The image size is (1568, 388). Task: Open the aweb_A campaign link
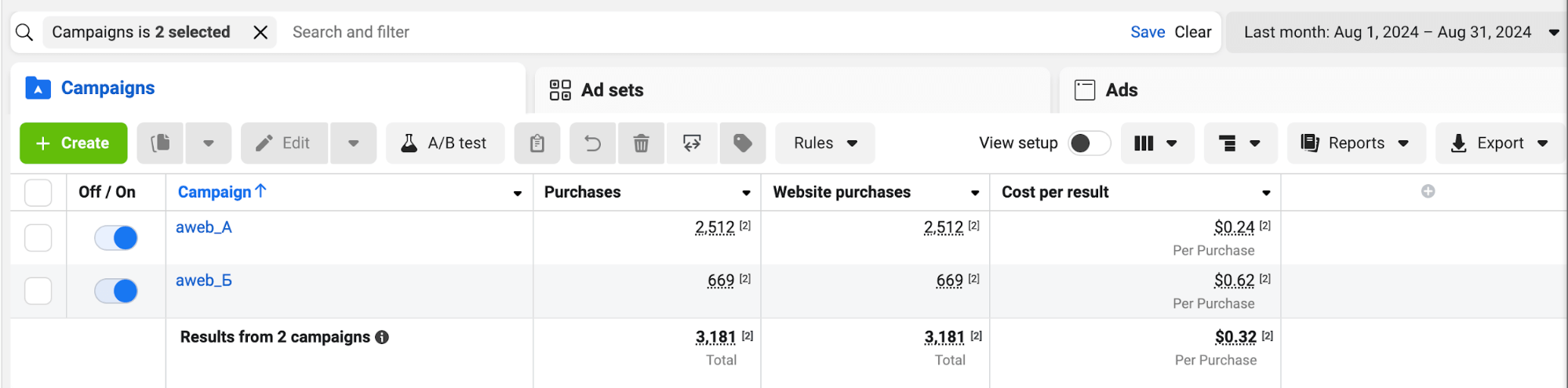click(203, 227)
